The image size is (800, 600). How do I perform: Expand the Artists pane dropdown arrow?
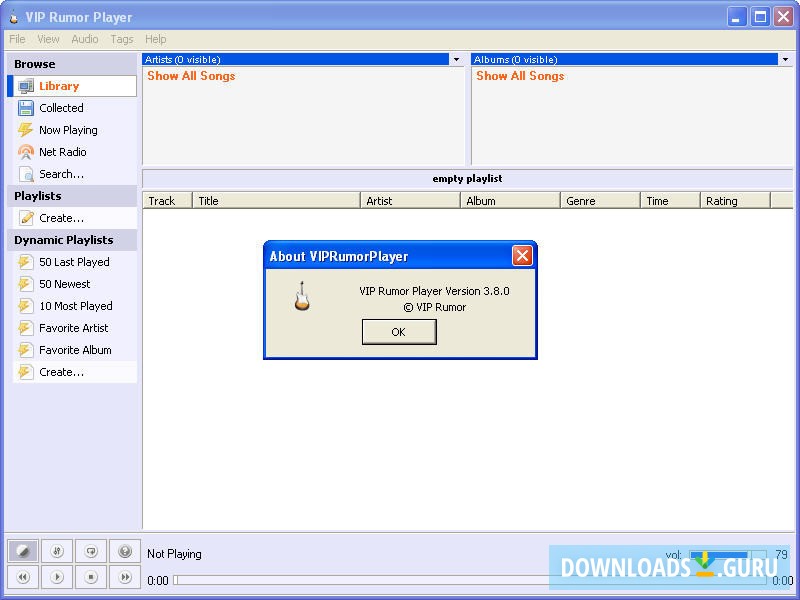(x=456, y=59)
